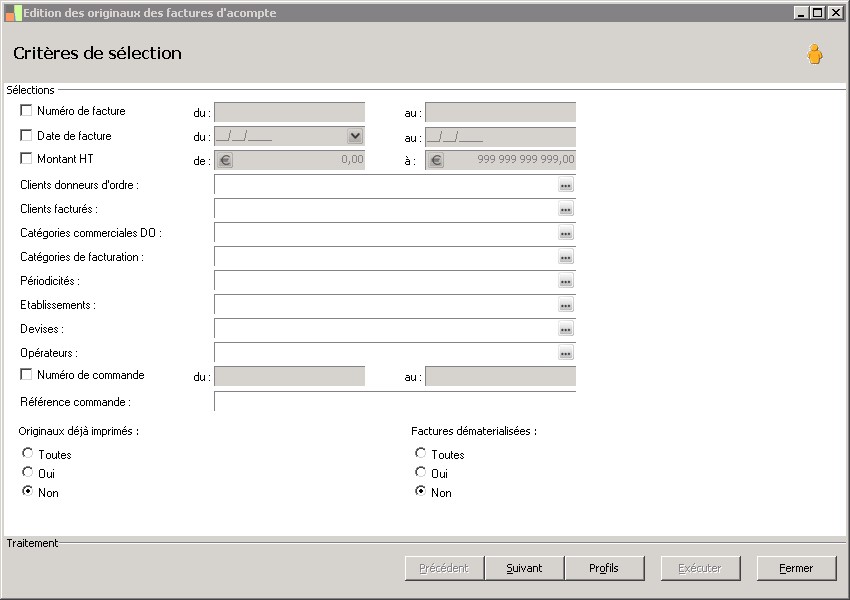Open lookup button for Périodicités
The image size is (850, 600).
565,282
